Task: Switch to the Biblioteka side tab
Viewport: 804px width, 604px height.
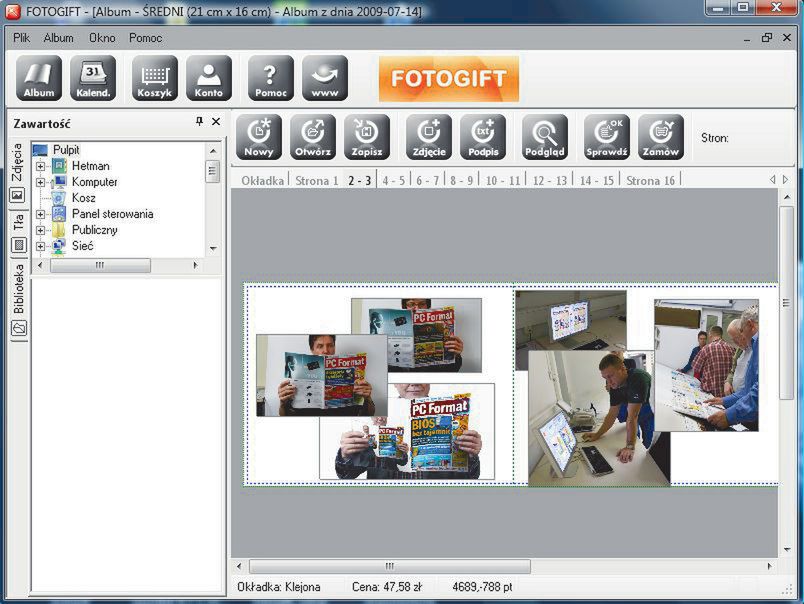Action: (x=19, y=299)
